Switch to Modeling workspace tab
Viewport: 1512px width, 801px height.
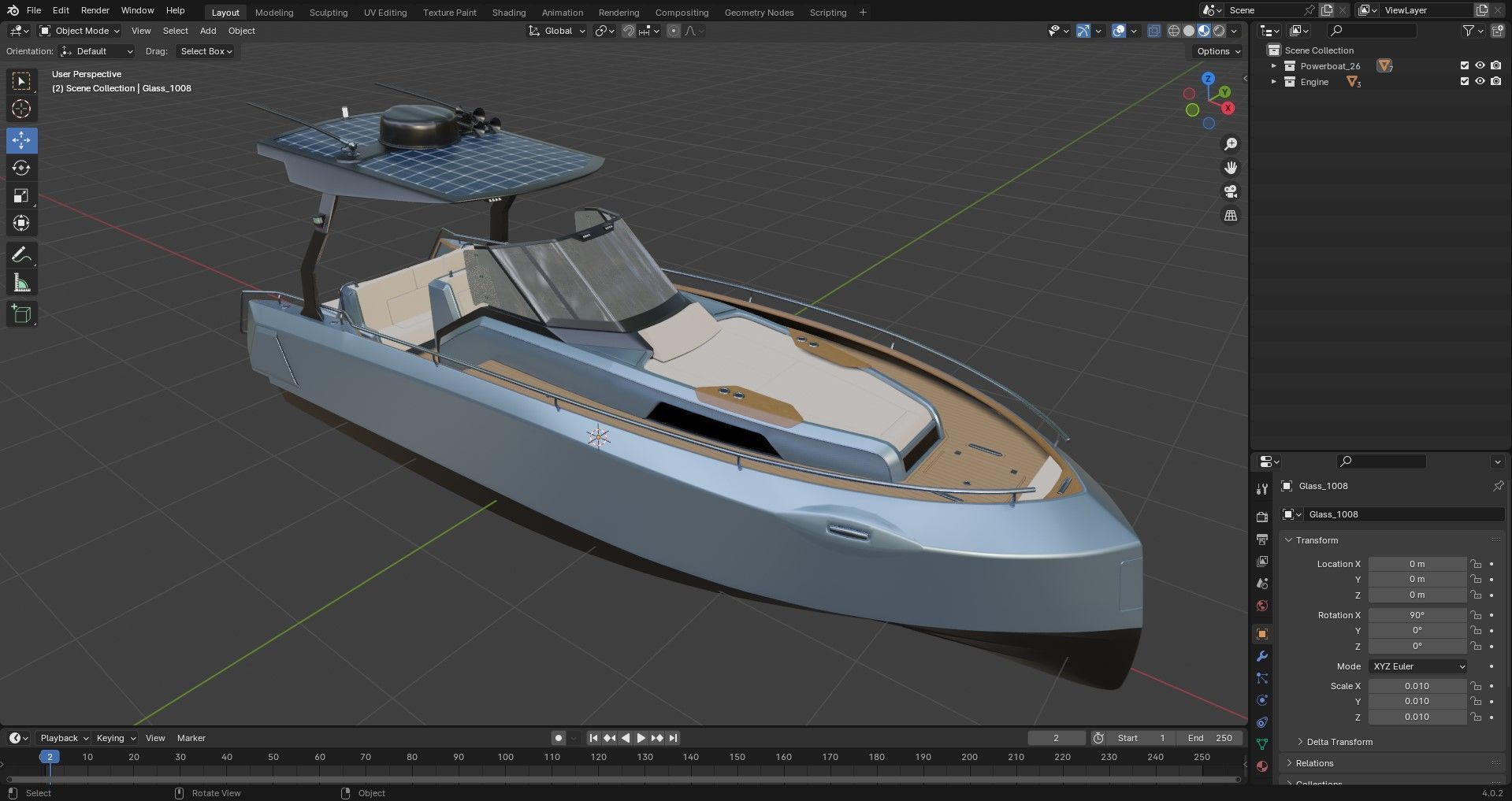tap(274, 13)
